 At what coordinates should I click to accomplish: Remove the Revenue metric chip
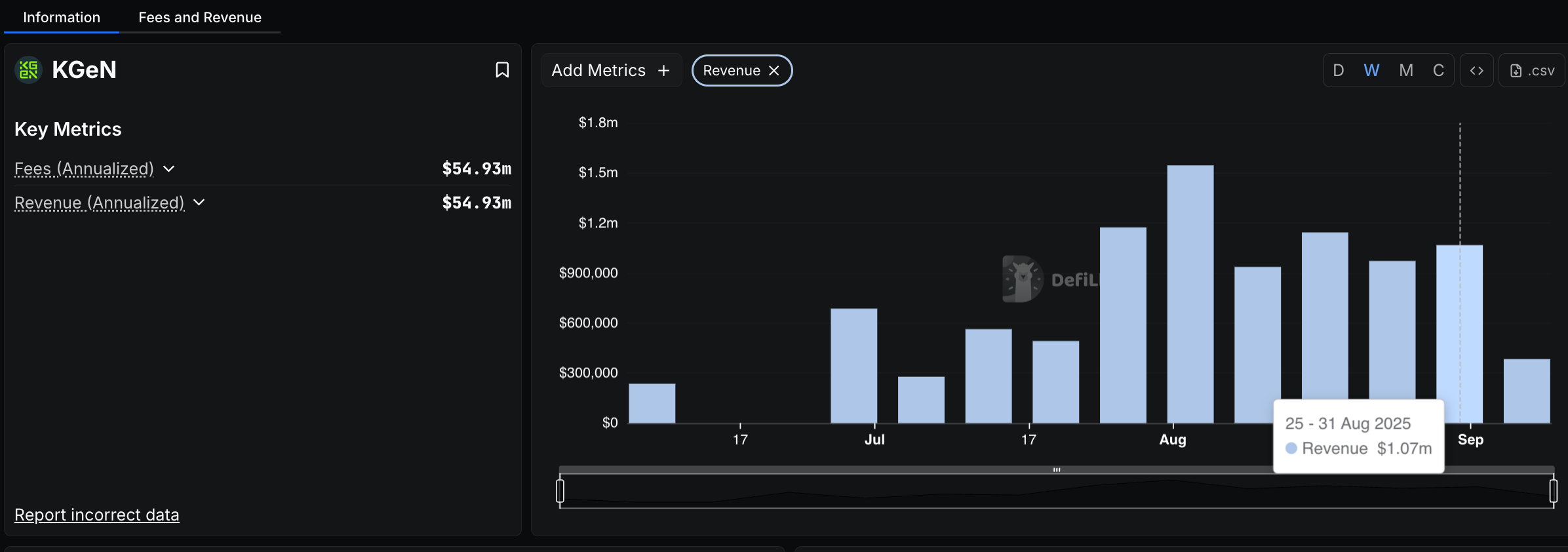(774, 70)
